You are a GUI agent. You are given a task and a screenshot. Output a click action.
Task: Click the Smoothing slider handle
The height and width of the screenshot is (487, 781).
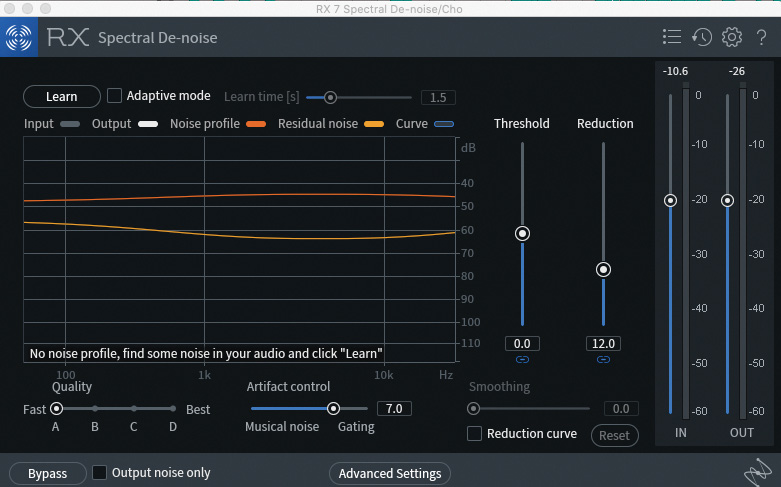(473, 409)
